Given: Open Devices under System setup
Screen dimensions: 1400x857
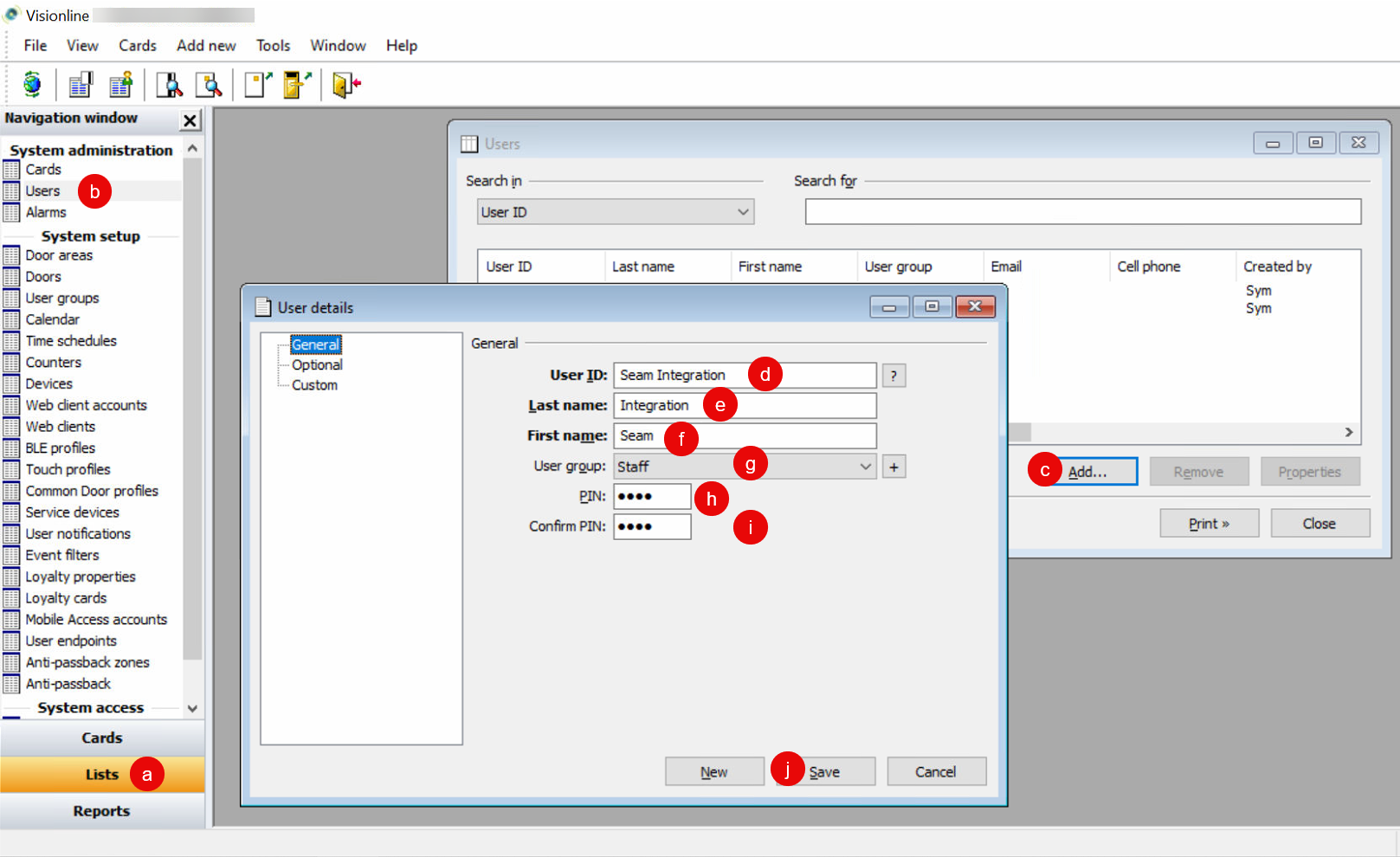Looking at the screenshot, I should (48, 383).
